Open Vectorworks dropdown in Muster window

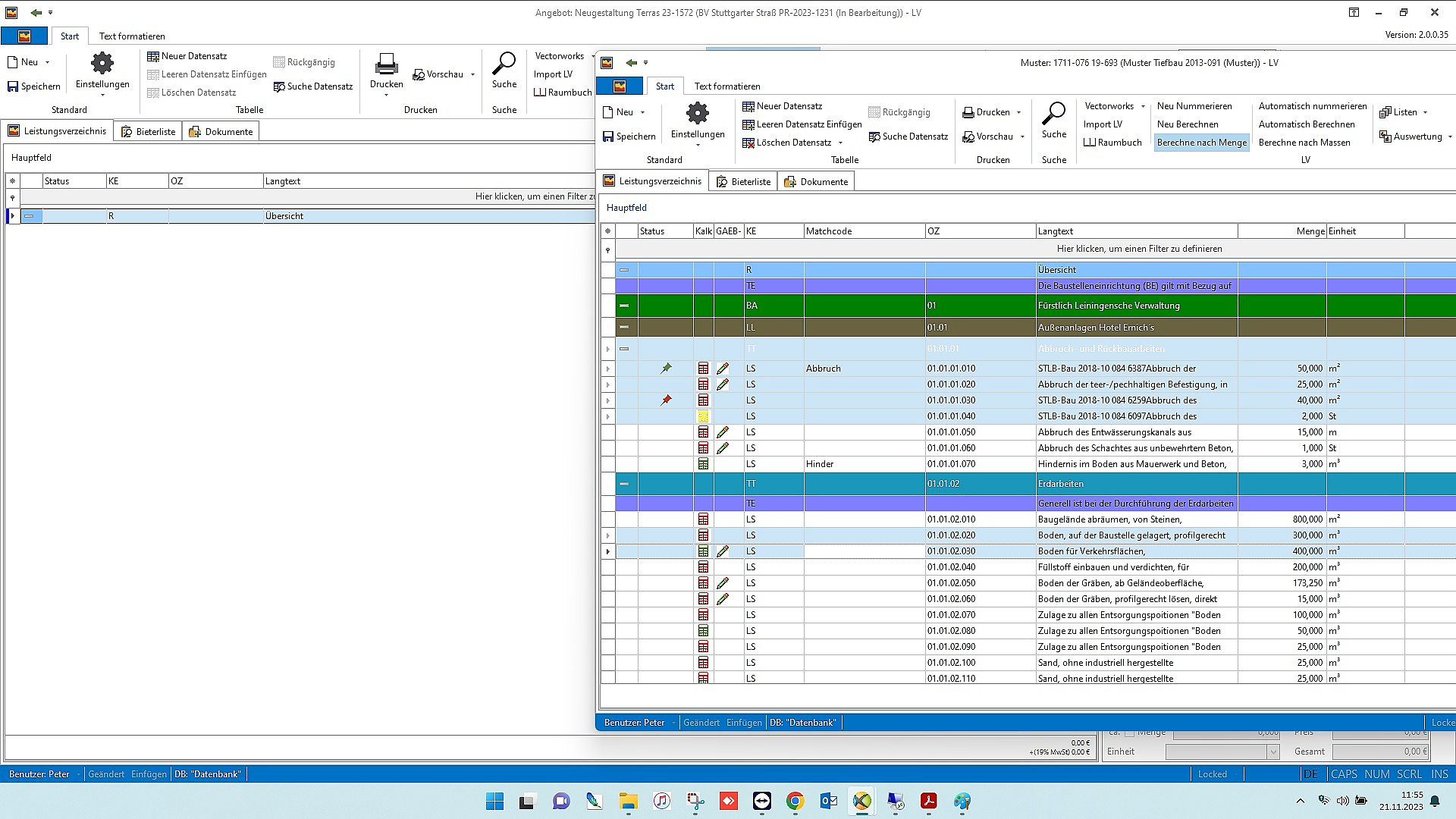[1143, 106]
